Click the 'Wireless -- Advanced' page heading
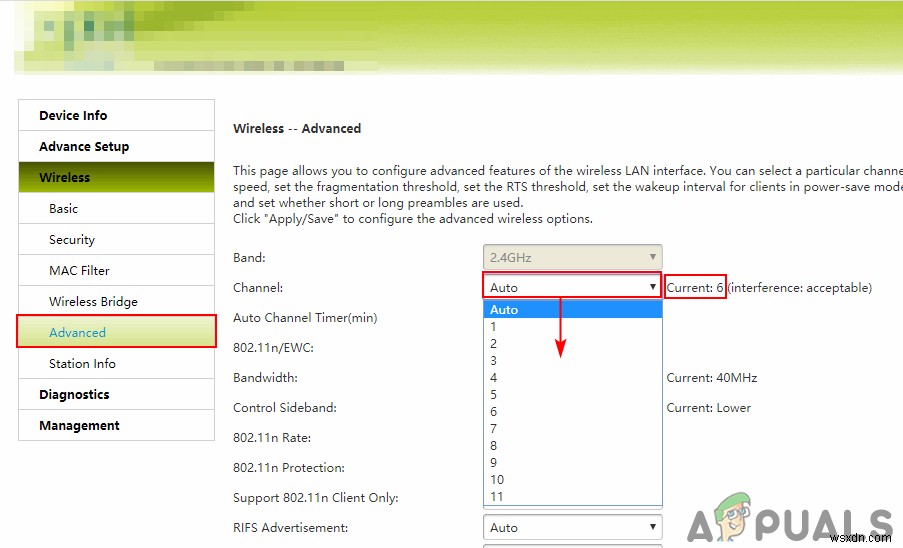Screen dimensions: 903x548 (297, 128)
